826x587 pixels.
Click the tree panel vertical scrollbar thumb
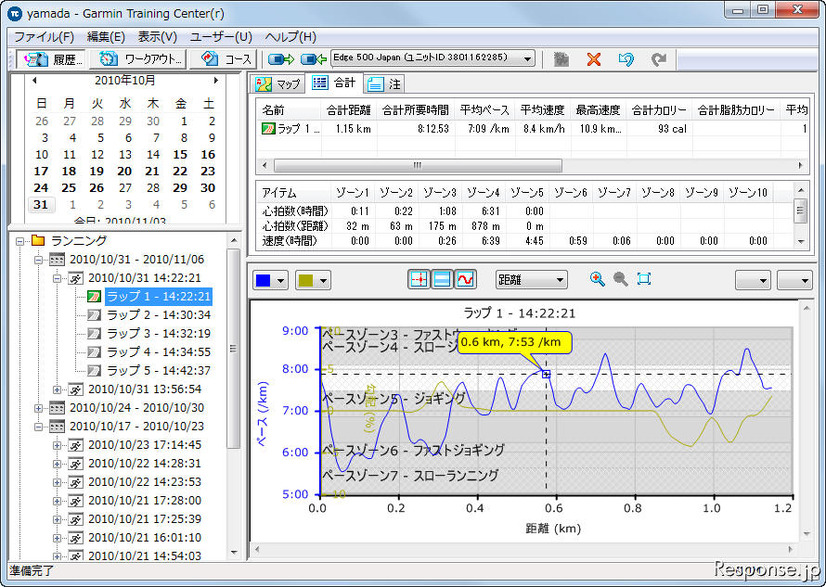click(x=233, y=349)
